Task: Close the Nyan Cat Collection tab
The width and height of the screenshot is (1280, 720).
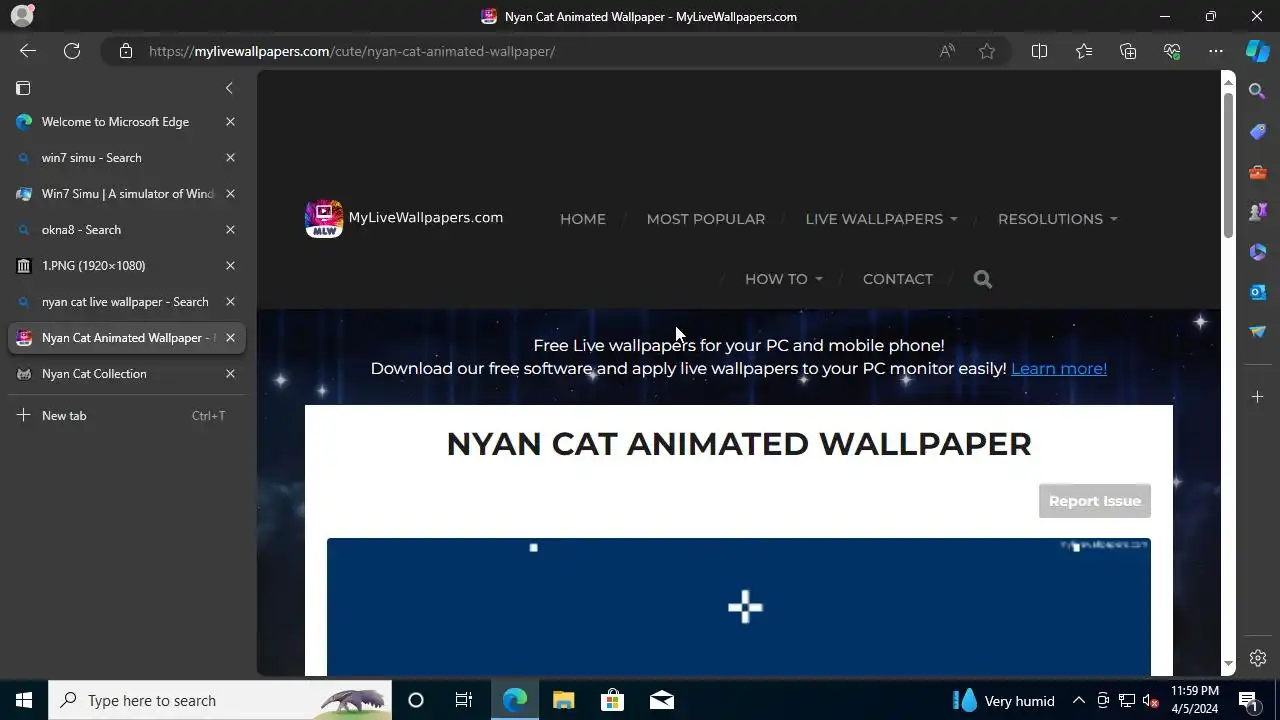Action: pyautogui.click(x=230, y=374)
